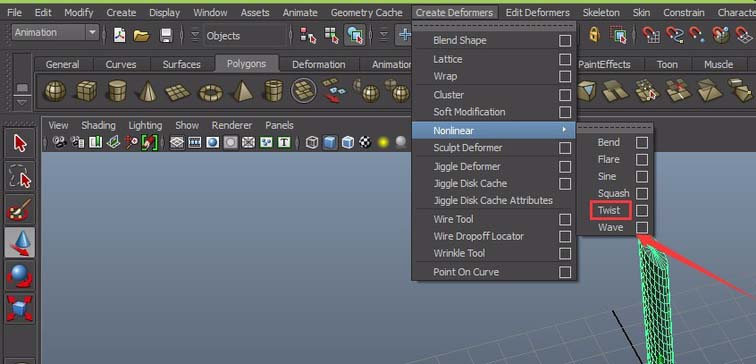
Task: Collapse status line section before Objects field
Action: [x=195, y=35]
